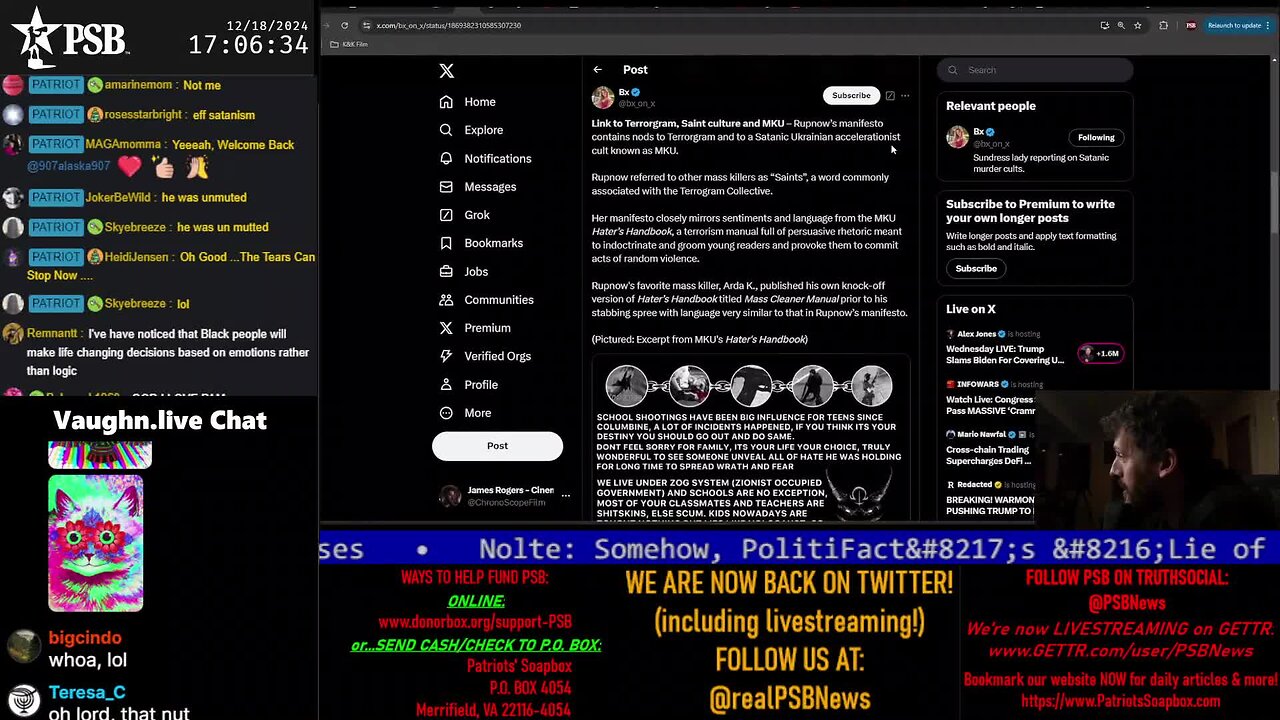Image resolution: width=1280 pixels, height=720 pixels.
Task: Open the post's three-dot more menu
Action: (905, 96)
